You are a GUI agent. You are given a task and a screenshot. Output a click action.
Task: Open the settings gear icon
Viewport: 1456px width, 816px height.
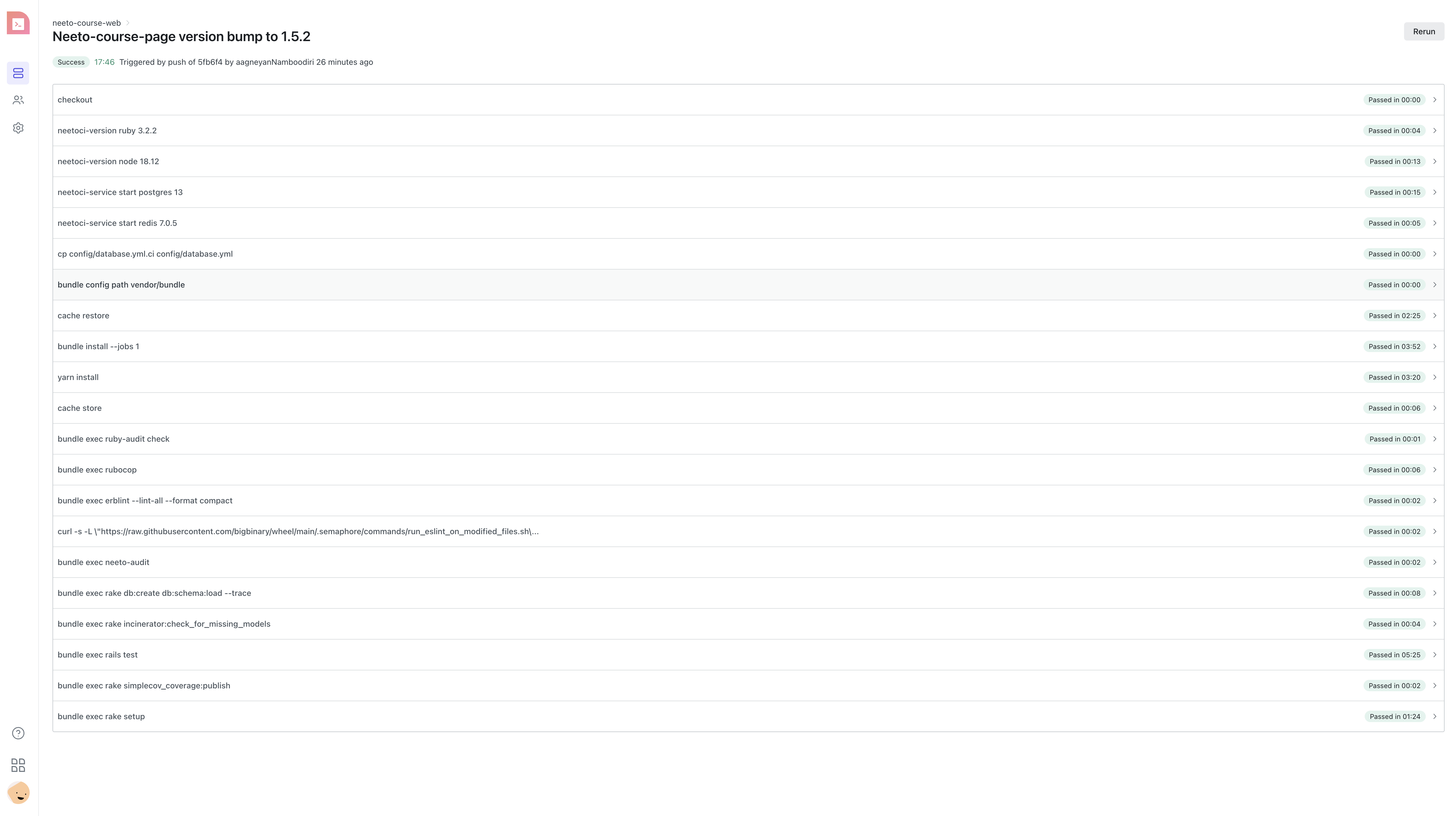click(x=18, y=128)
